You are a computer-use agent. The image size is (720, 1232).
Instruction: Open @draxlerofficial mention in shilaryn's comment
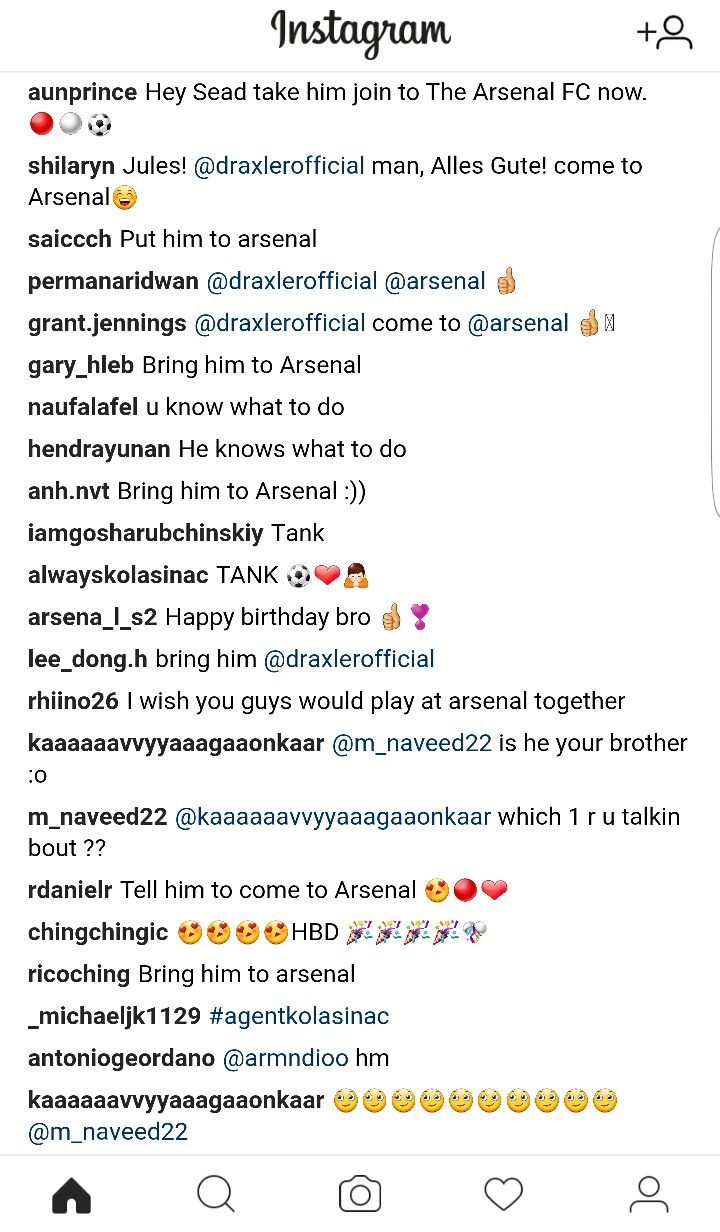[x=279, y=166]
